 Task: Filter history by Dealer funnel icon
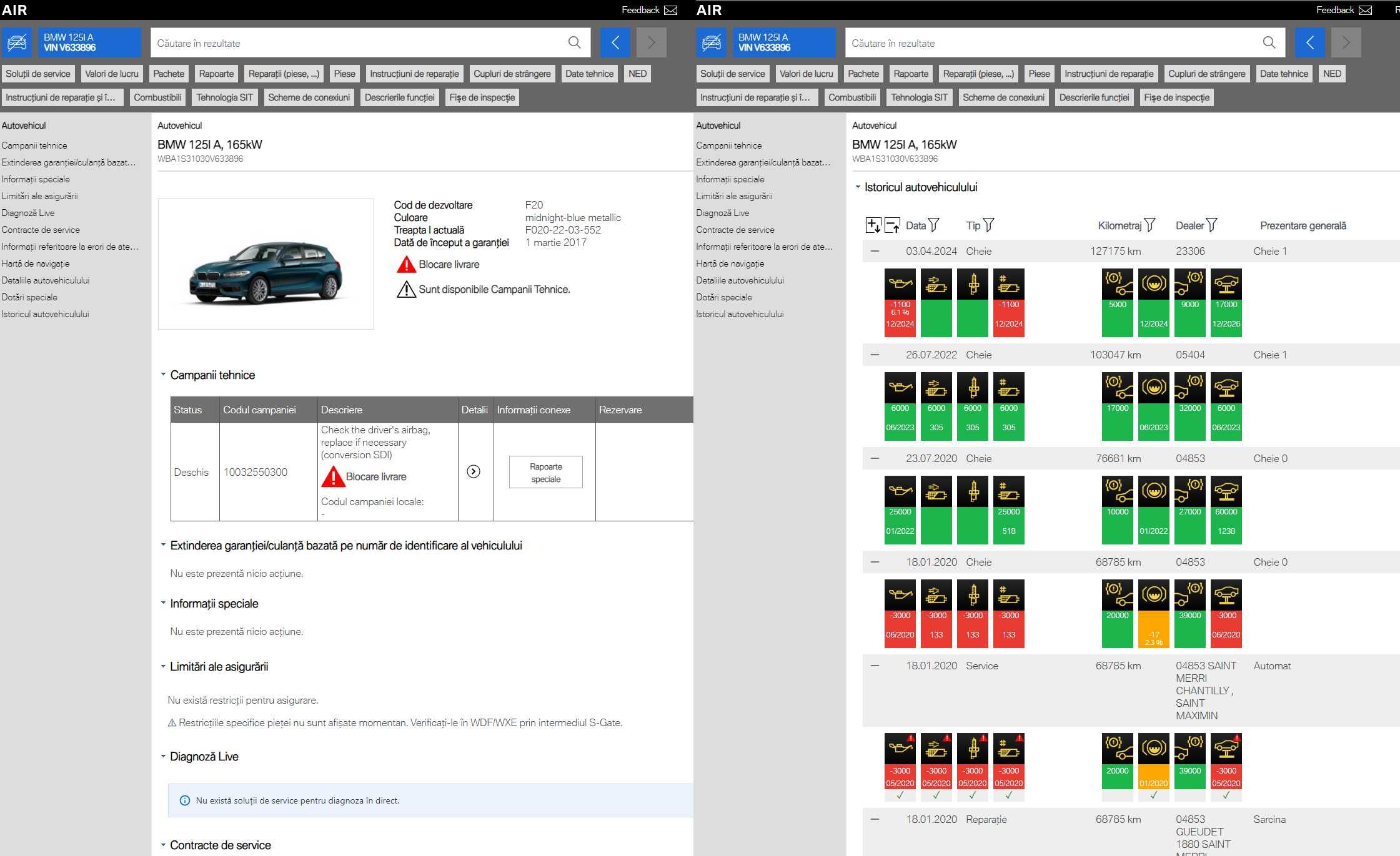pos(1211,225)
